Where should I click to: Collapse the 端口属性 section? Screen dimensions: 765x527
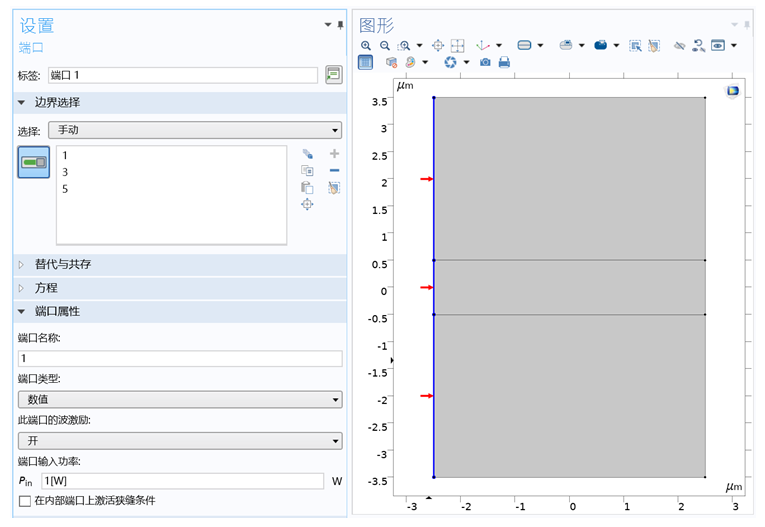click(21, 311)
